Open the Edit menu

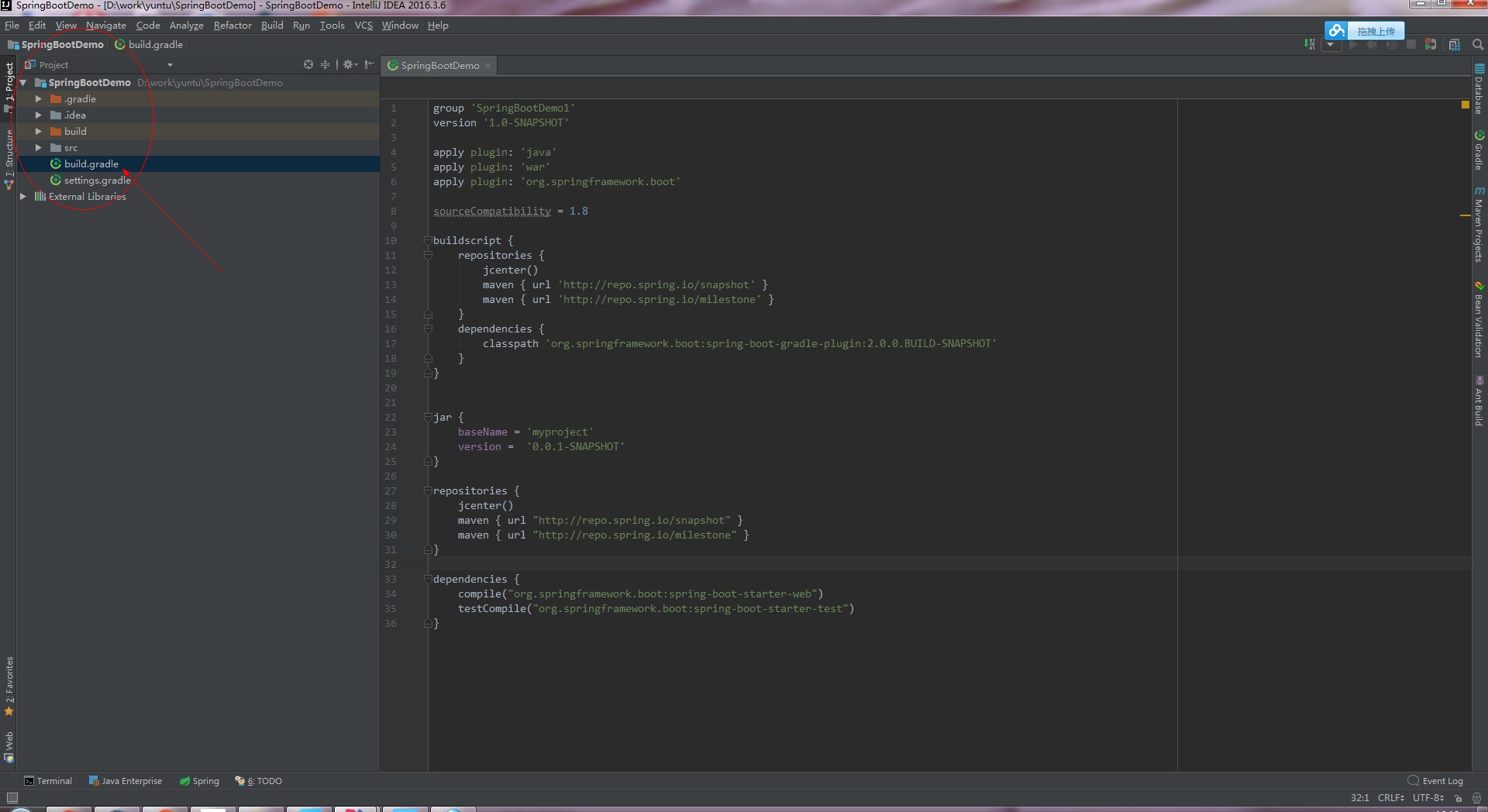[x=37, y=26]
